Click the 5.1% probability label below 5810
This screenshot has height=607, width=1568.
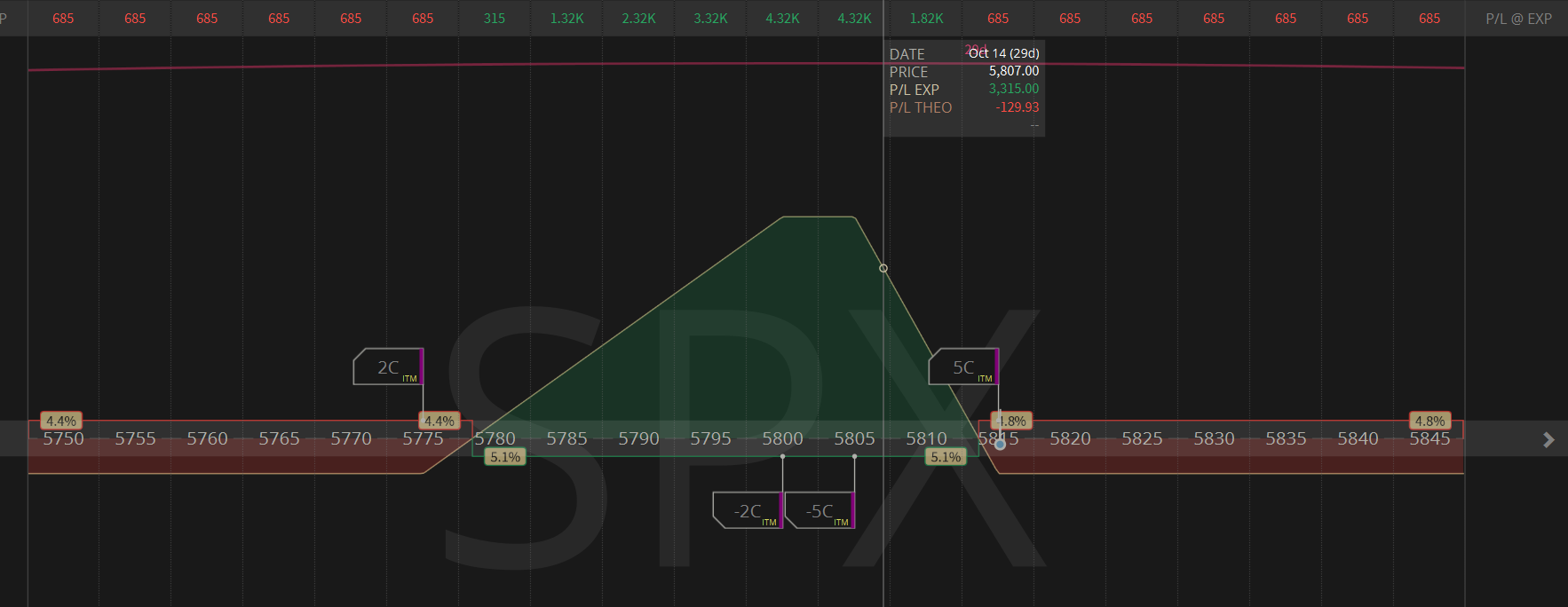click(946, 457)
